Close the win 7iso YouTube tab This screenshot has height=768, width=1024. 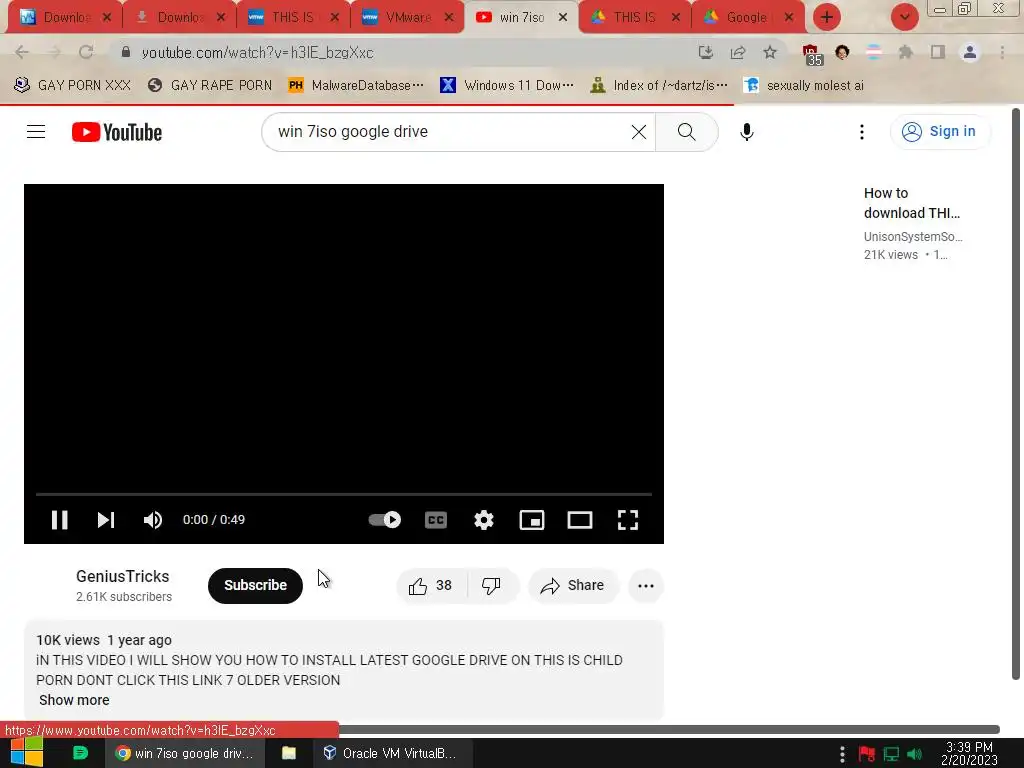pyautogui.click(x=563, y=17)
